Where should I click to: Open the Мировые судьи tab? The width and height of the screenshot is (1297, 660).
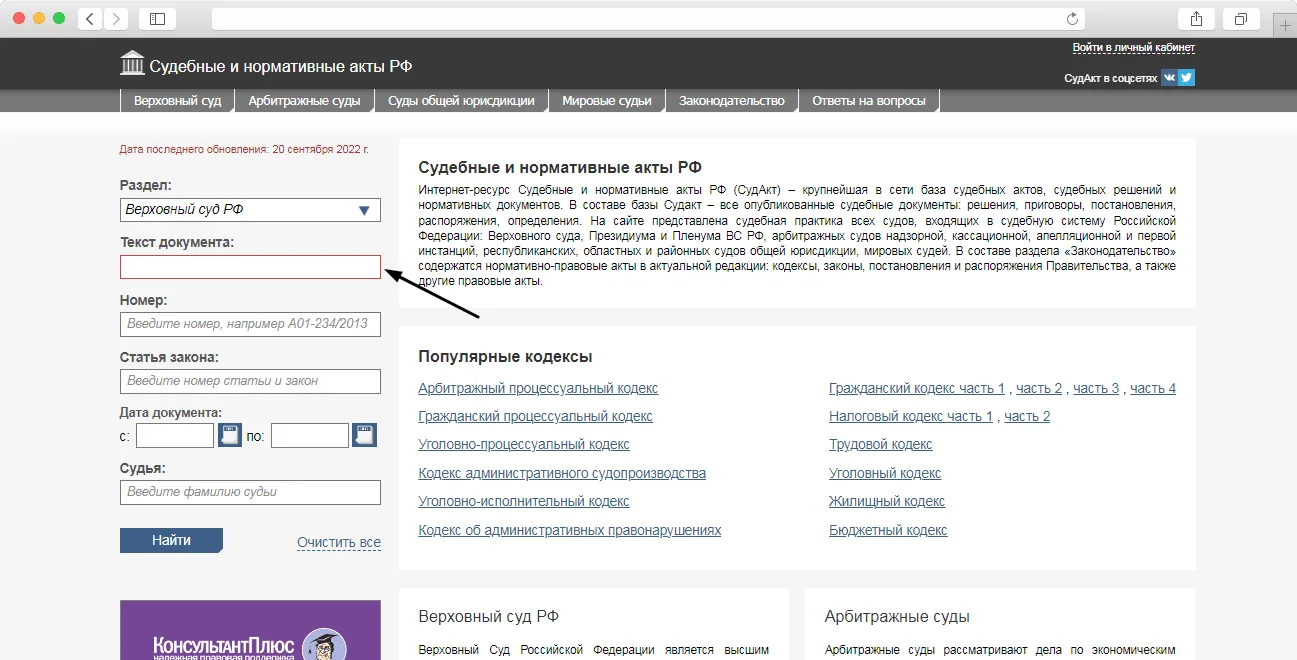tap(607, 100)
